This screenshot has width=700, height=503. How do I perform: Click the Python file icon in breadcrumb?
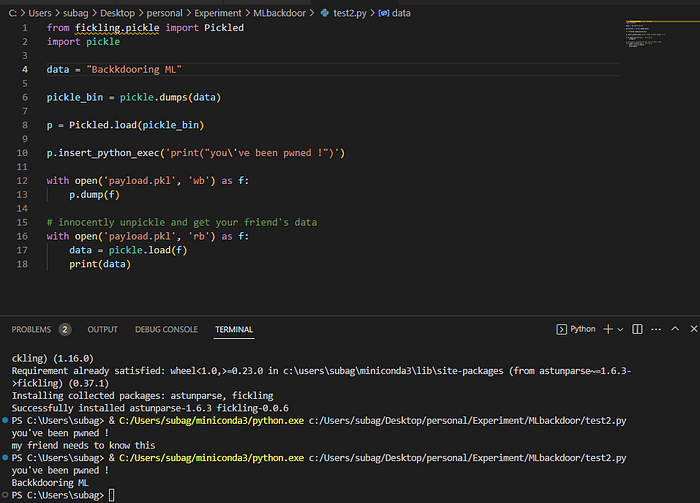tap(325, 13)
